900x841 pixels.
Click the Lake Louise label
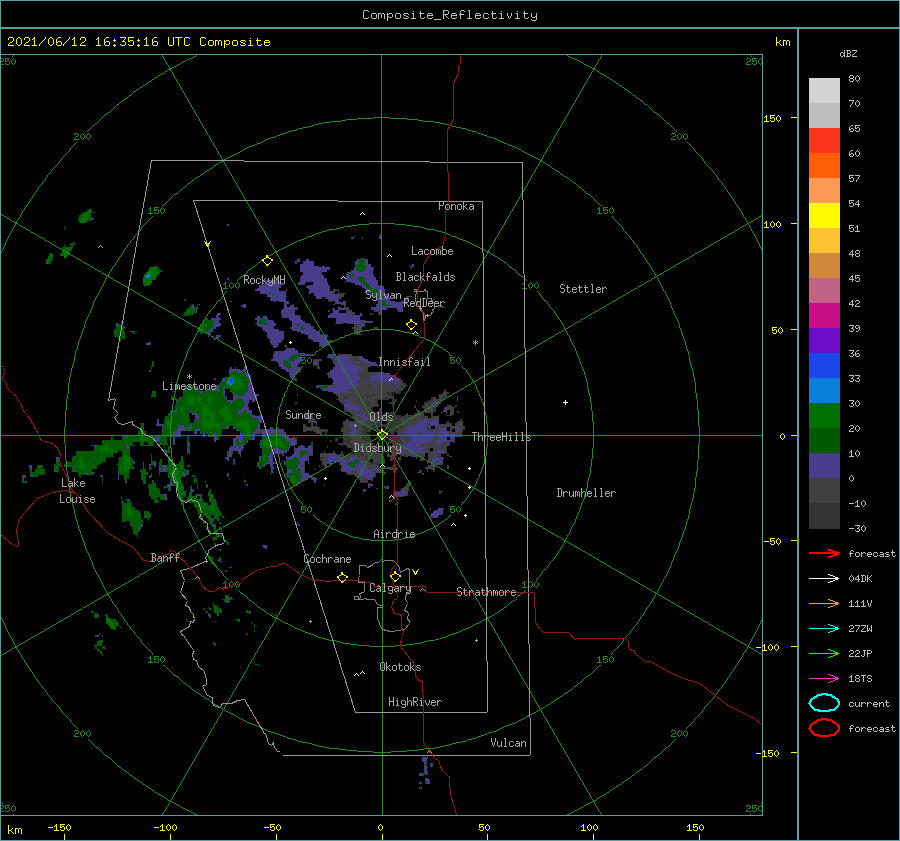(x=77, y=491)
